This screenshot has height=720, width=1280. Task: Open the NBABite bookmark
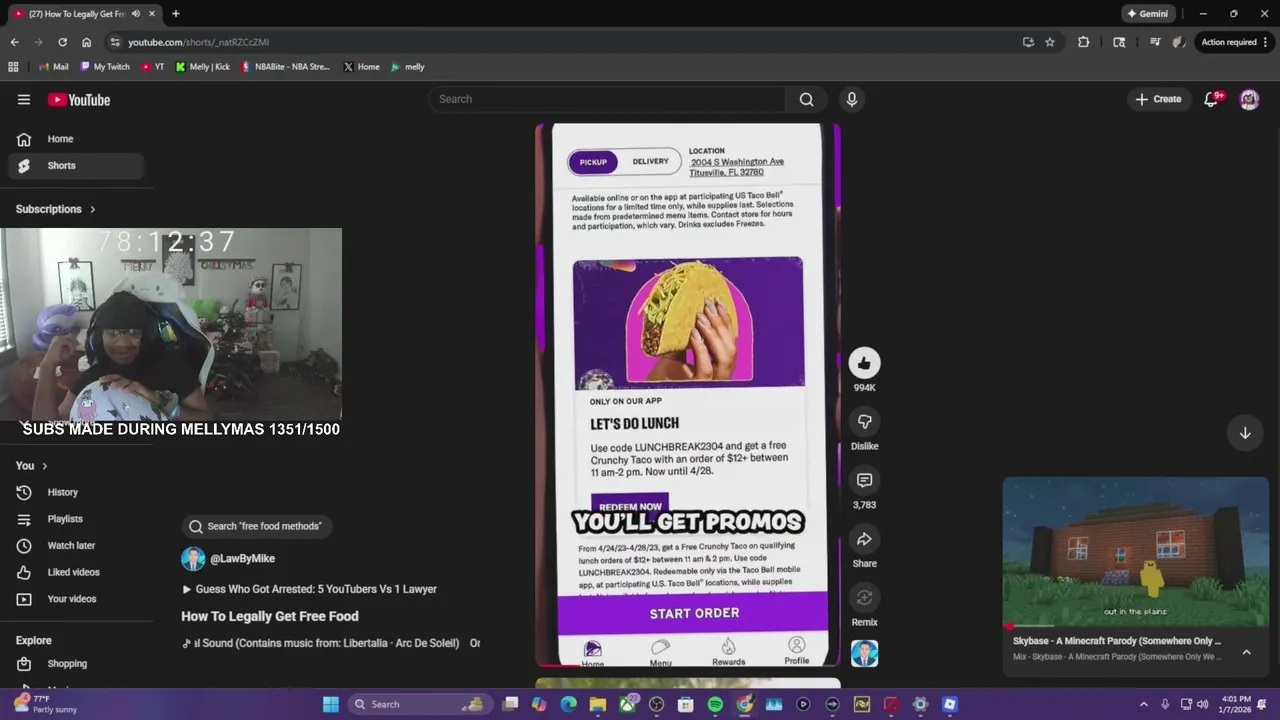click(x=285, y=67)
